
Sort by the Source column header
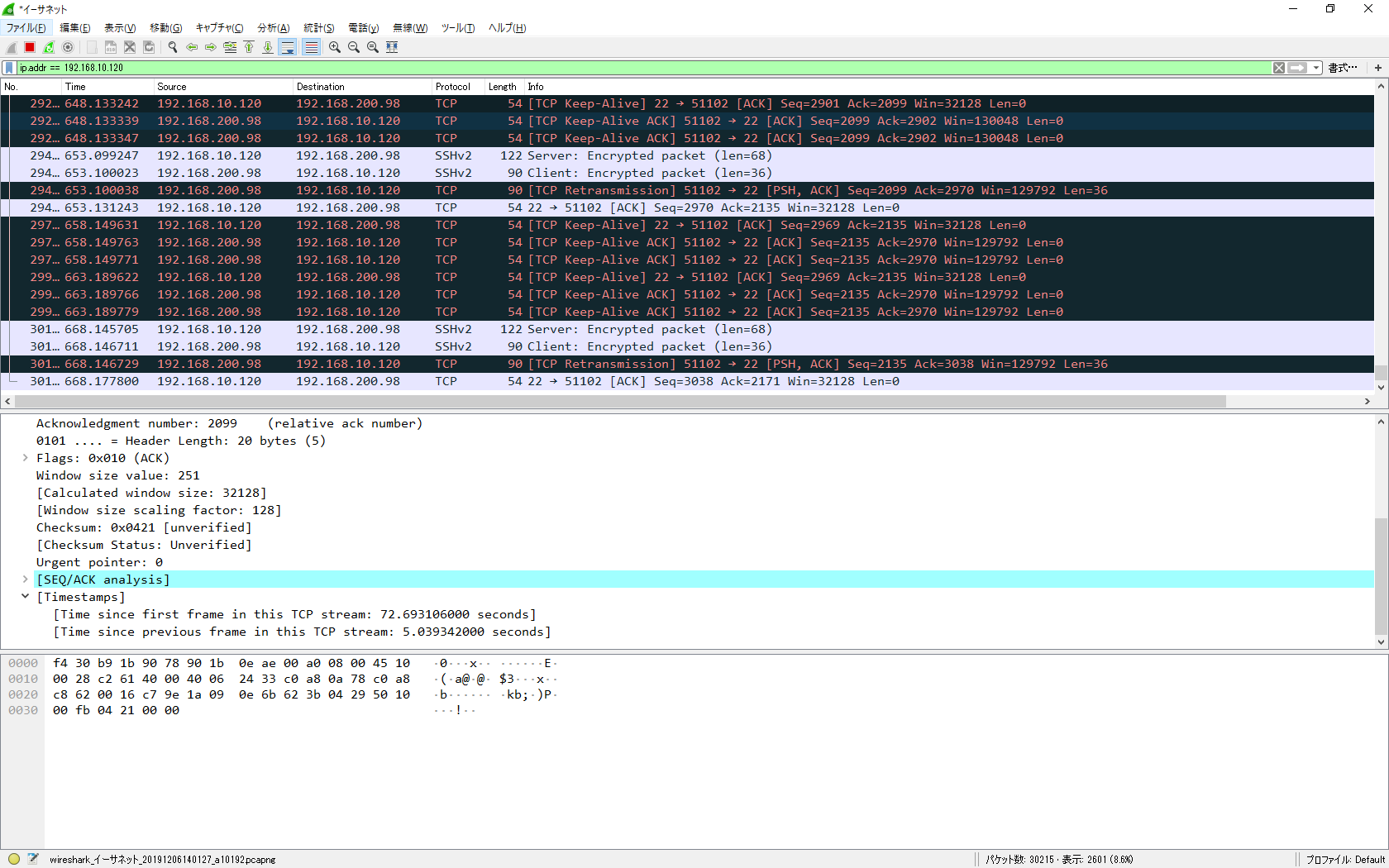click(224, 87)
